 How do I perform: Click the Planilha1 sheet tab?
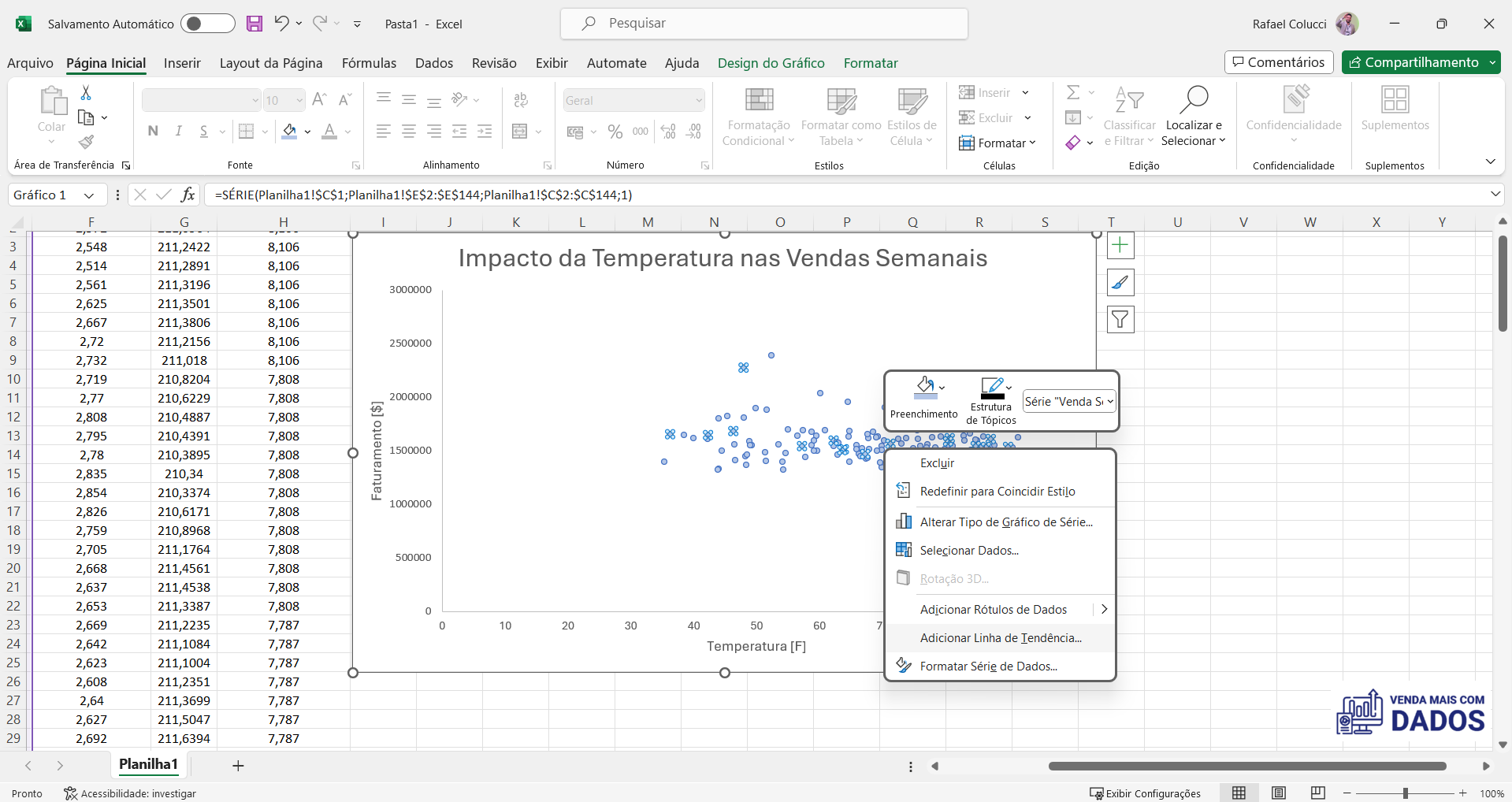pos(147,764)
